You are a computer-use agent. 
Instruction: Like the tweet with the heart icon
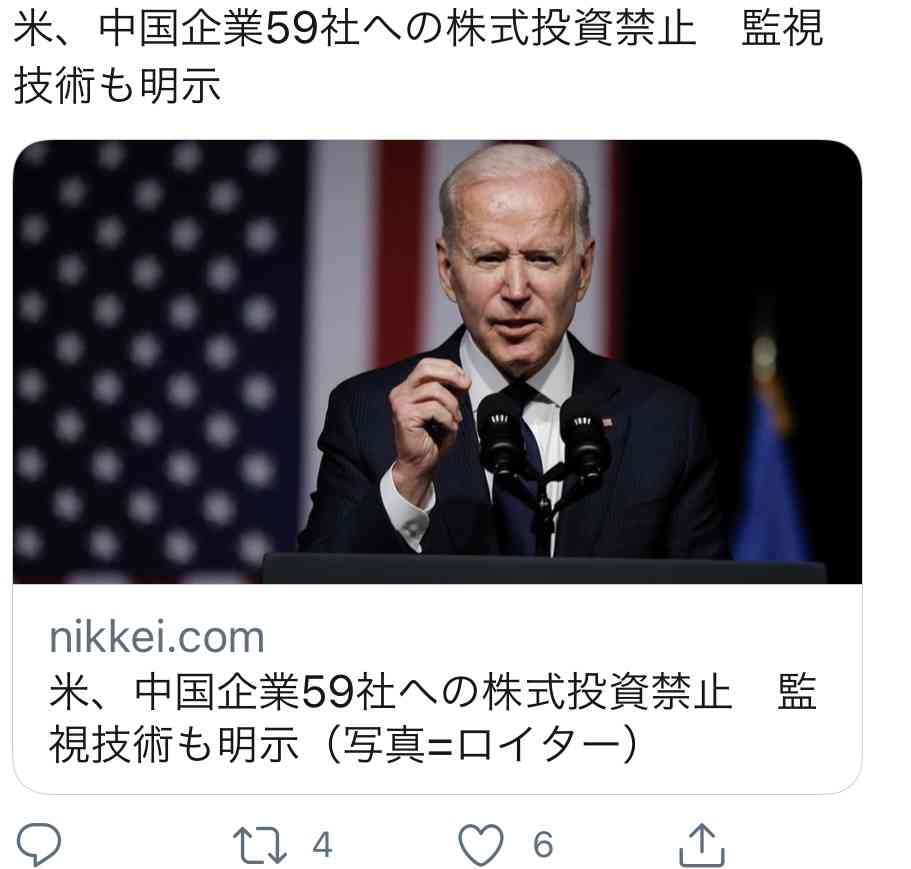pos(481,845)
